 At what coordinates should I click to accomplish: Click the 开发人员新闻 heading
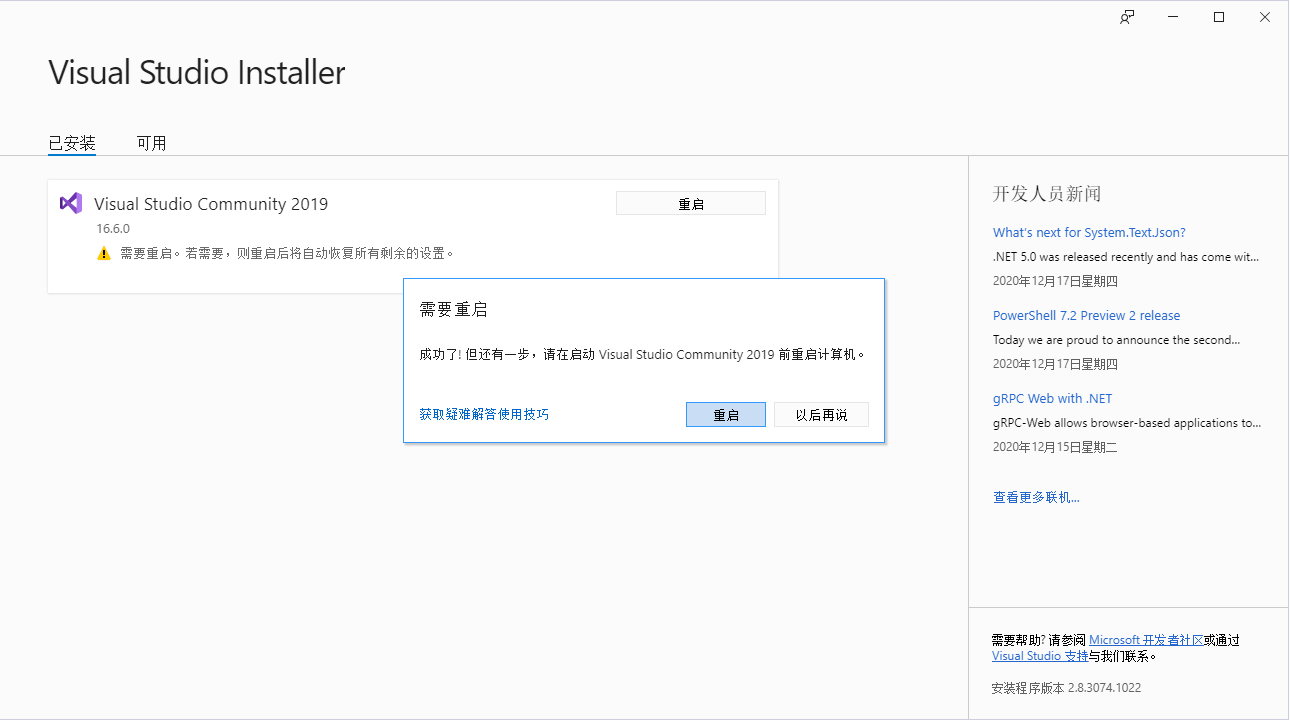(x=1047, y=194)
